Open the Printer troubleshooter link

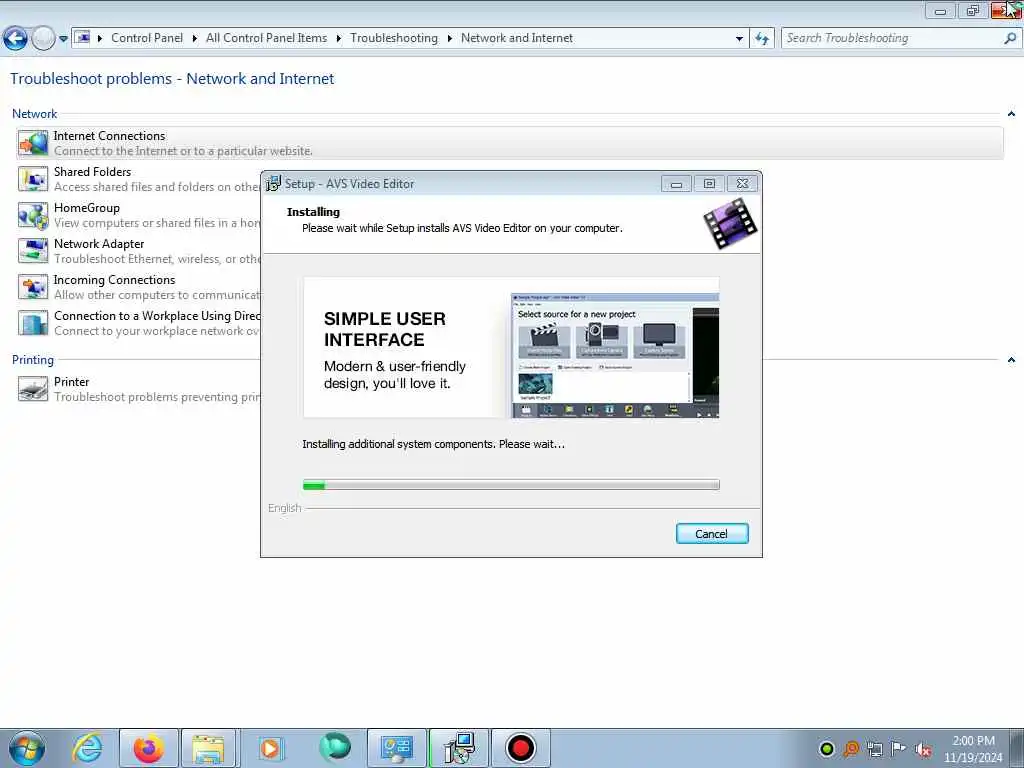tap(71, 382)
